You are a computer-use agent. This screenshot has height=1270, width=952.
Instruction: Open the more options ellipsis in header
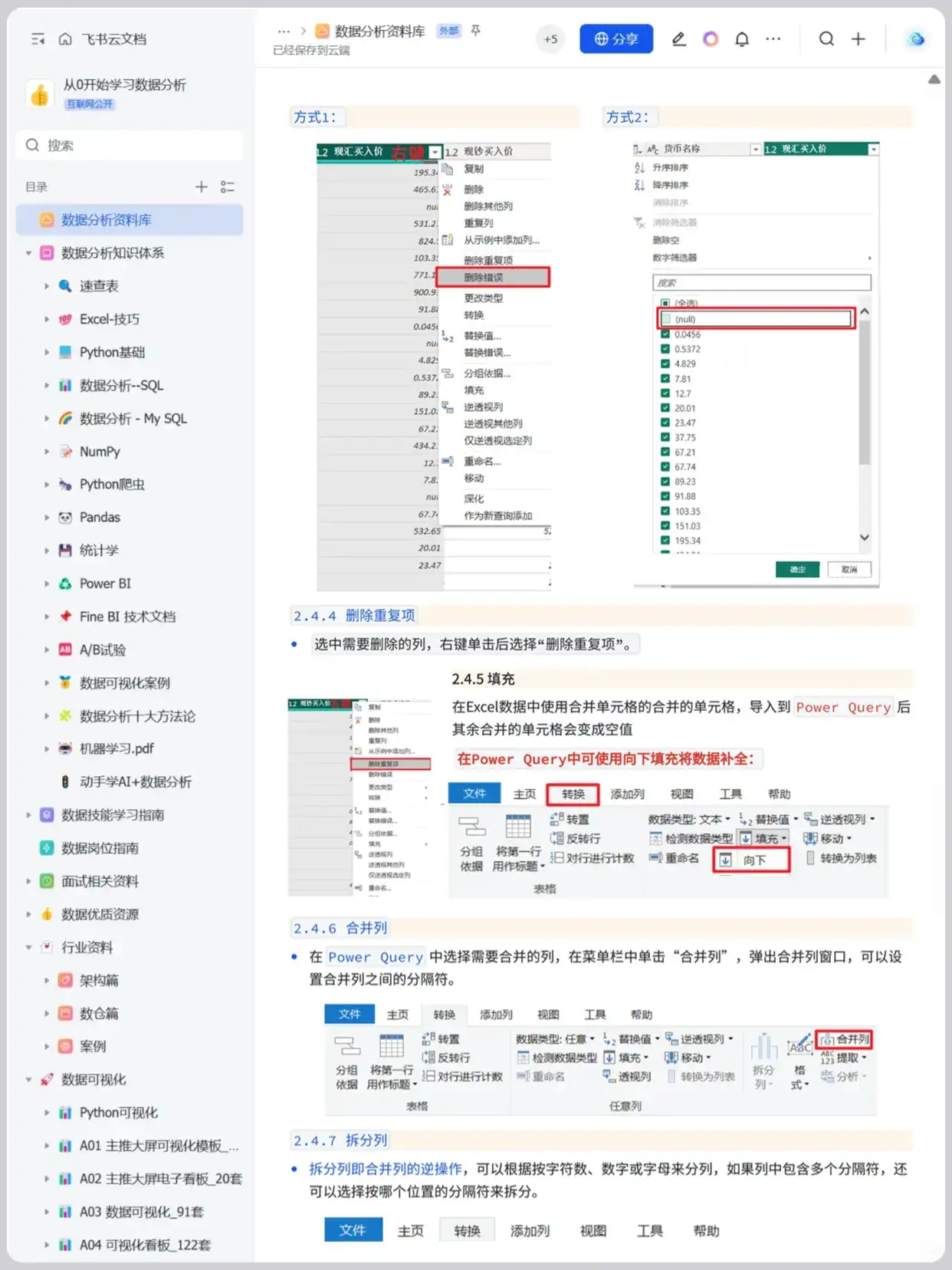coord(773,39)
